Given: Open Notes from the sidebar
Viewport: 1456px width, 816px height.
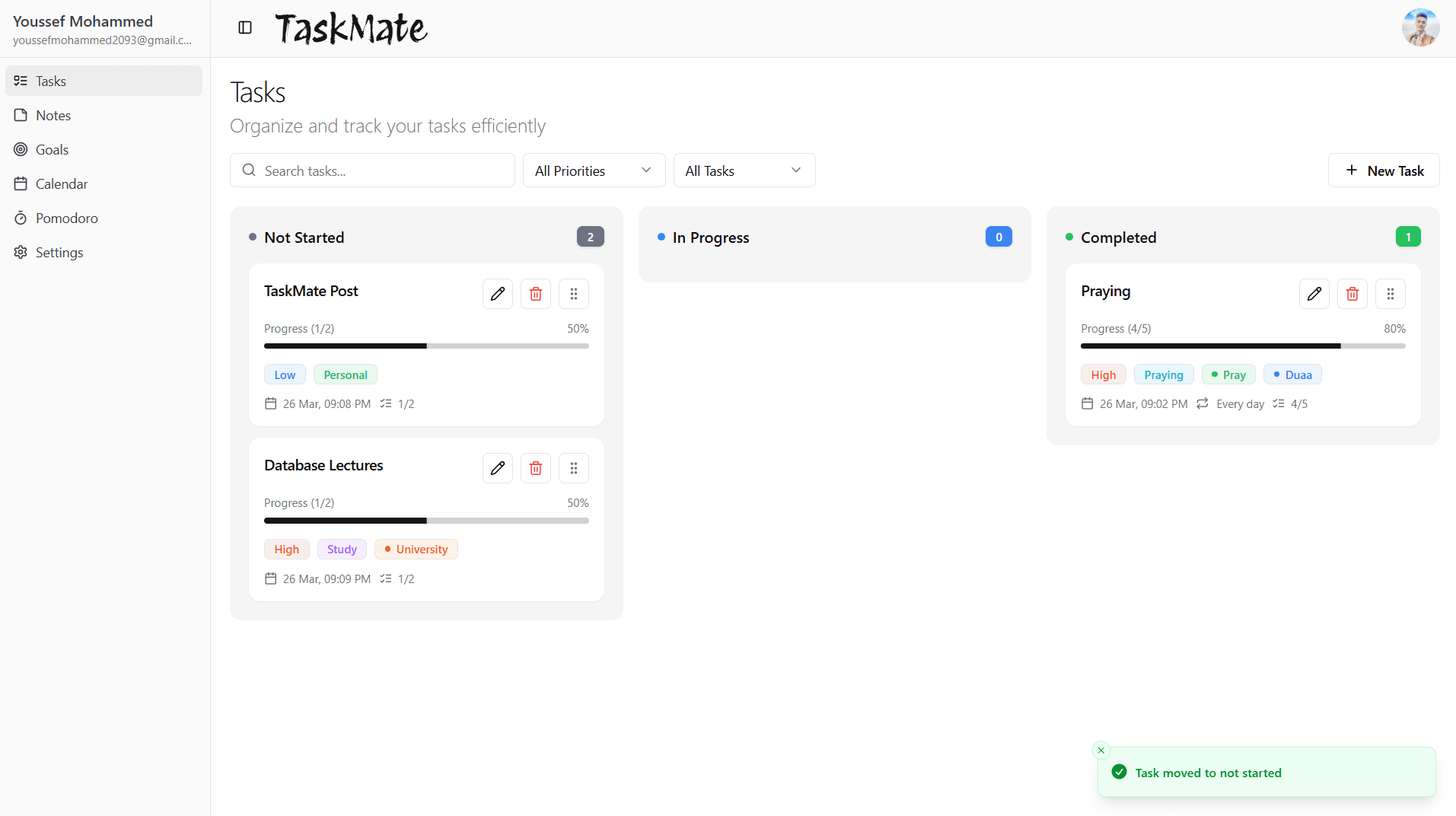Looking at the screenshot, I should coord(53,115).
